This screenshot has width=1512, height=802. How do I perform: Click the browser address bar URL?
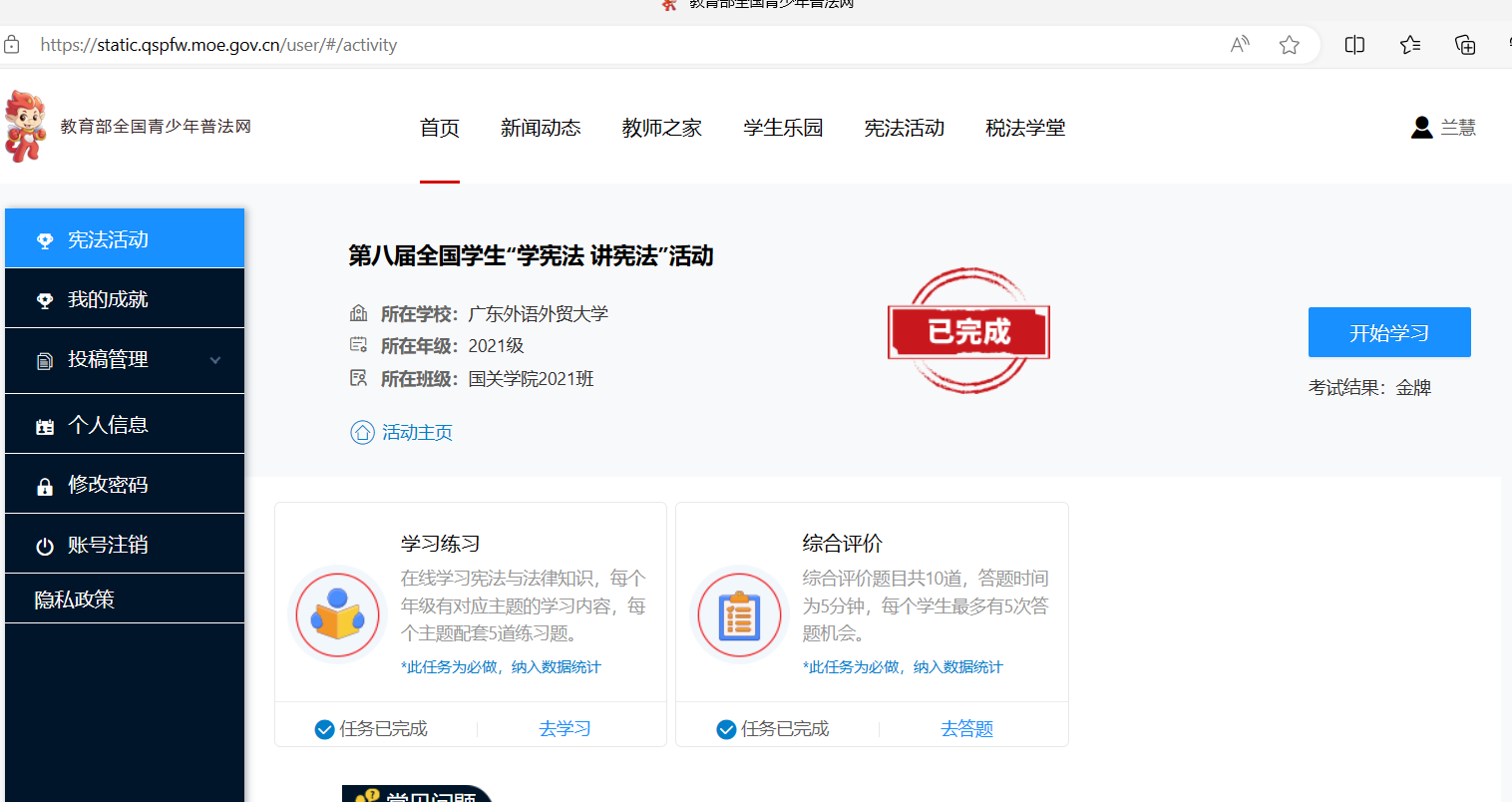(218, 45)
